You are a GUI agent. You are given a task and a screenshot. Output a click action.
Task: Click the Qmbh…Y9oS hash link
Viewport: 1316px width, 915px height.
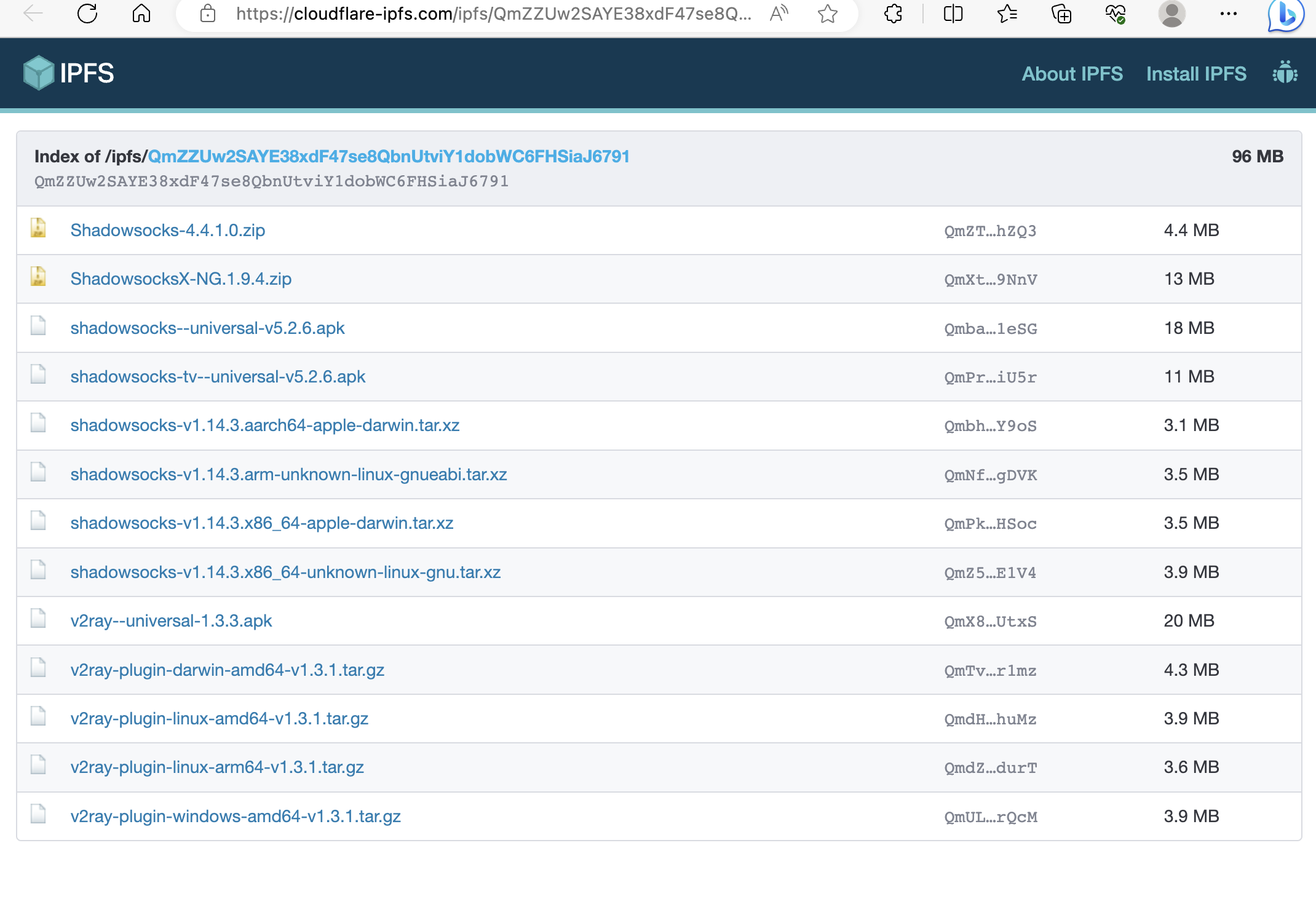990,426
